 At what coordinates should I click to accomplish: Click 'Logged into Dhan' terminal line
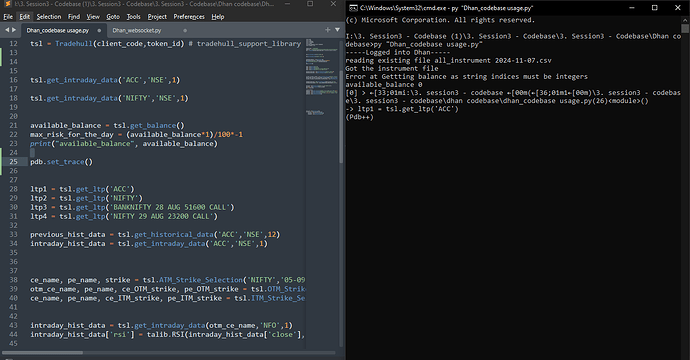tap(397, 52)
